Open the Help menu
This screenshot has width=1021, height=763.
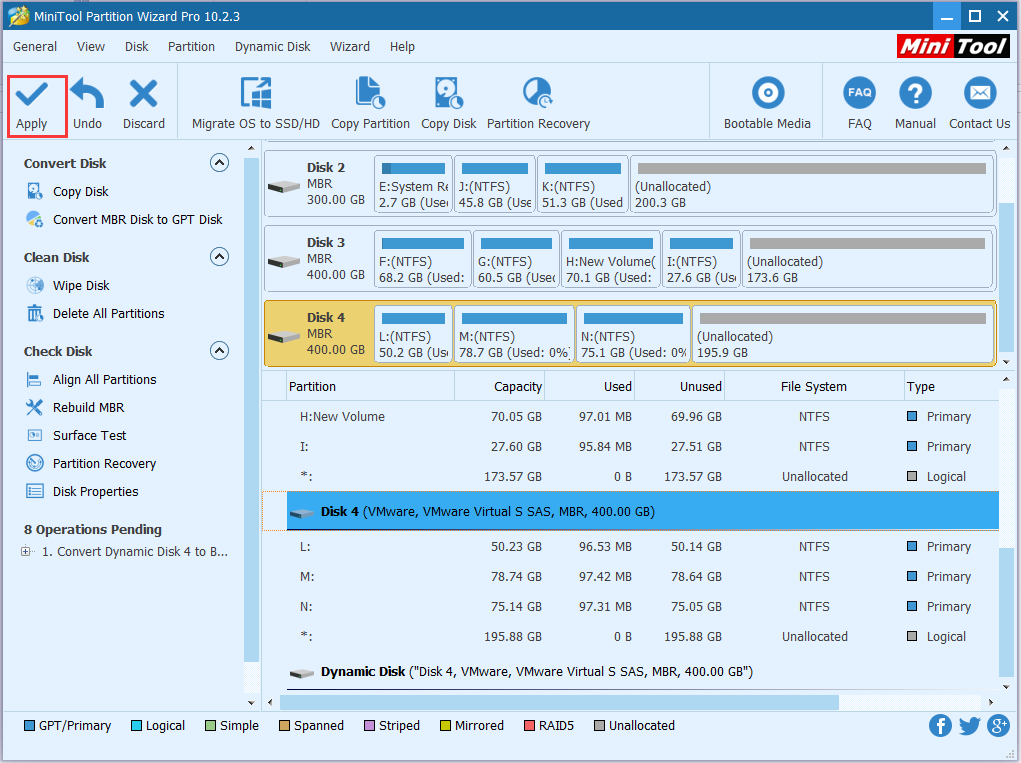pos(402,46)
